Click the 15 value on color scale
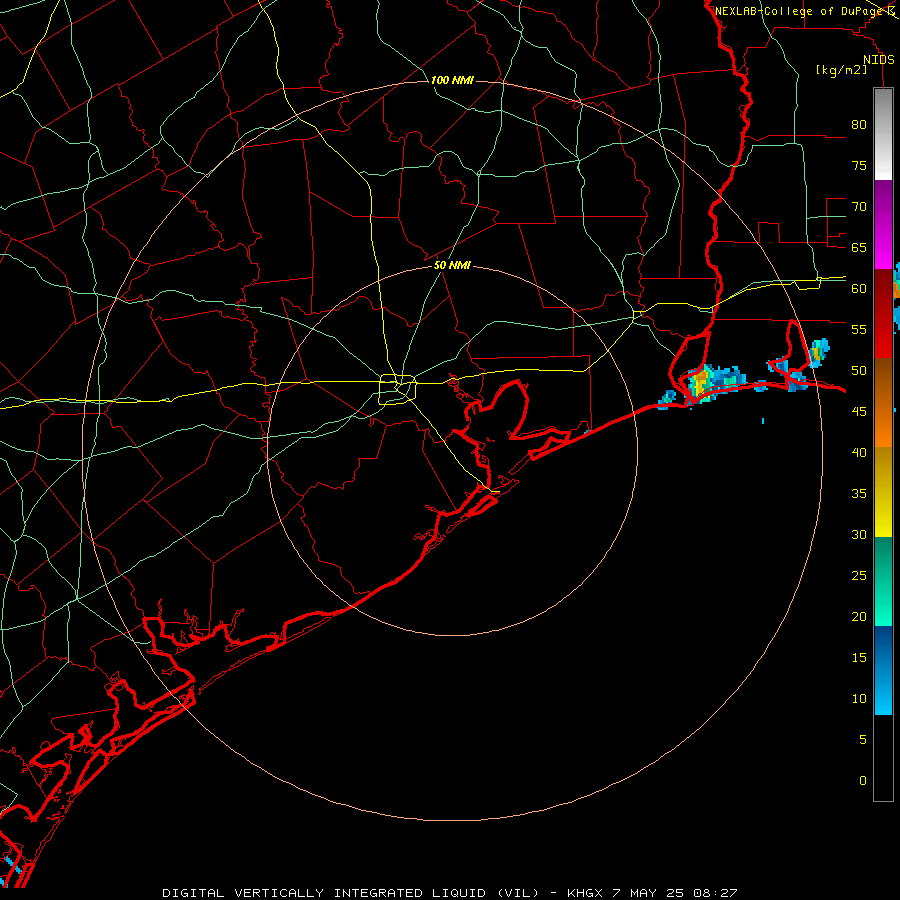This screenshot has width=900, height=900. 859,658
